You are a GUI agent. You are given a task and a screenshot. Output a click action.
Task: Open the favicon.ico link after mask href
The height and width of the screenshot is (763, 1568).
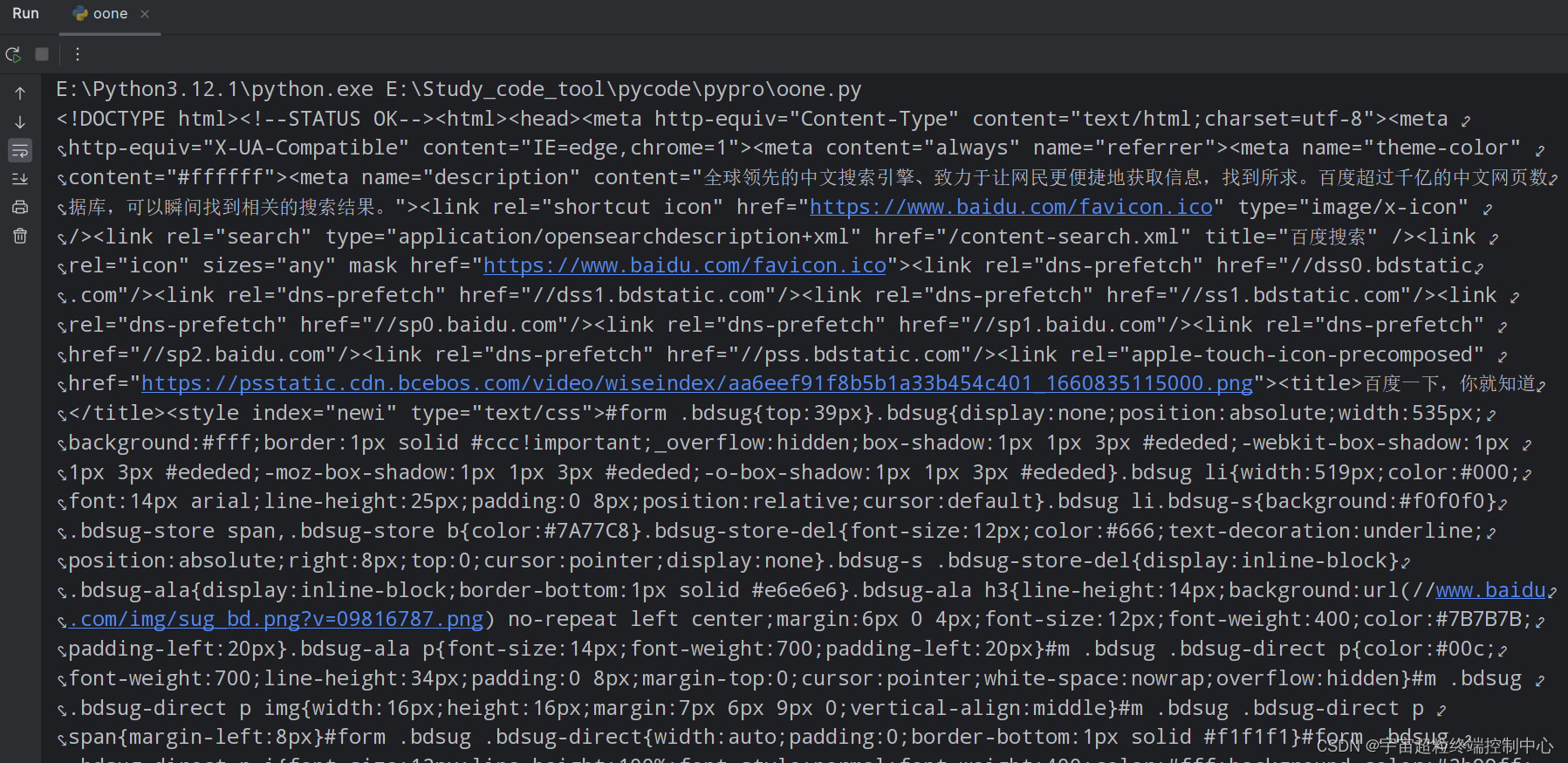pos(685,265)
